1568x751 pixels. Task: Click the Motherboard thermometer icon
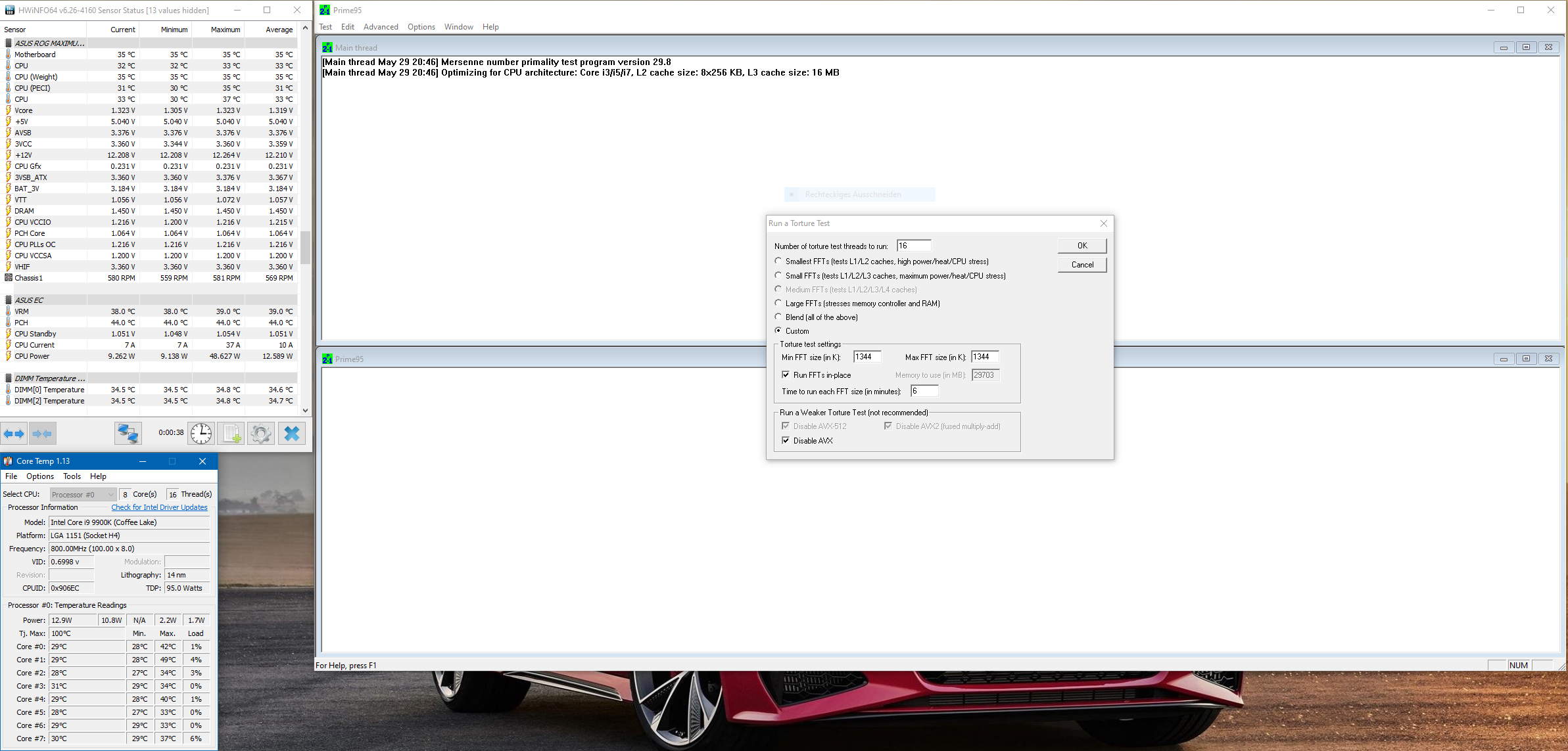coord(9,55)
